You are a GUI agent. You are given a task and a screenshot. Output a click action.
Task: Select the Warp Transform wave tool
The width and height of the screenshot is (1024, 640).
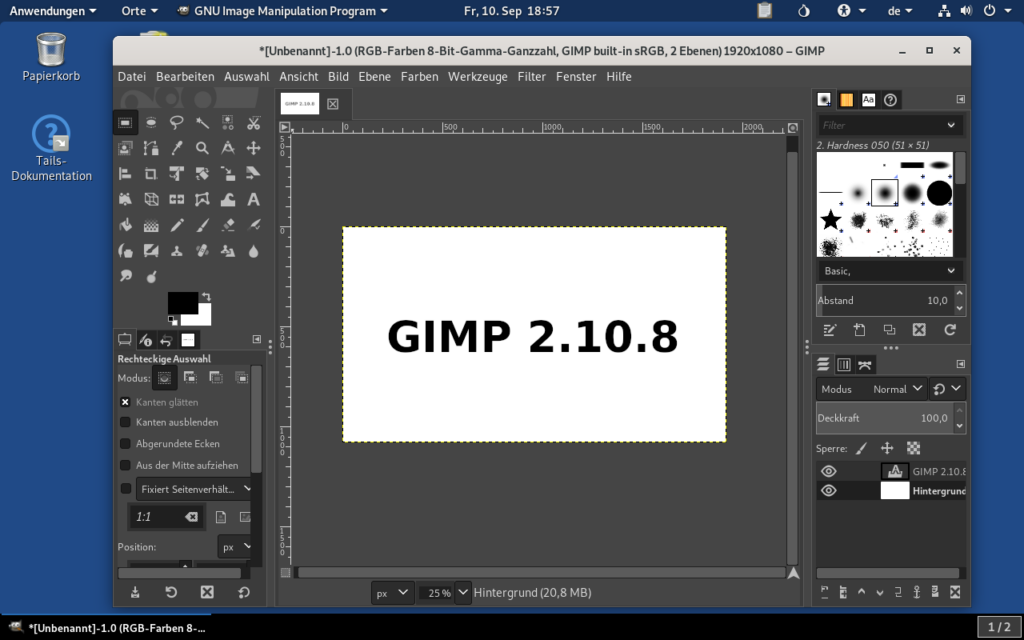point(228,199)
